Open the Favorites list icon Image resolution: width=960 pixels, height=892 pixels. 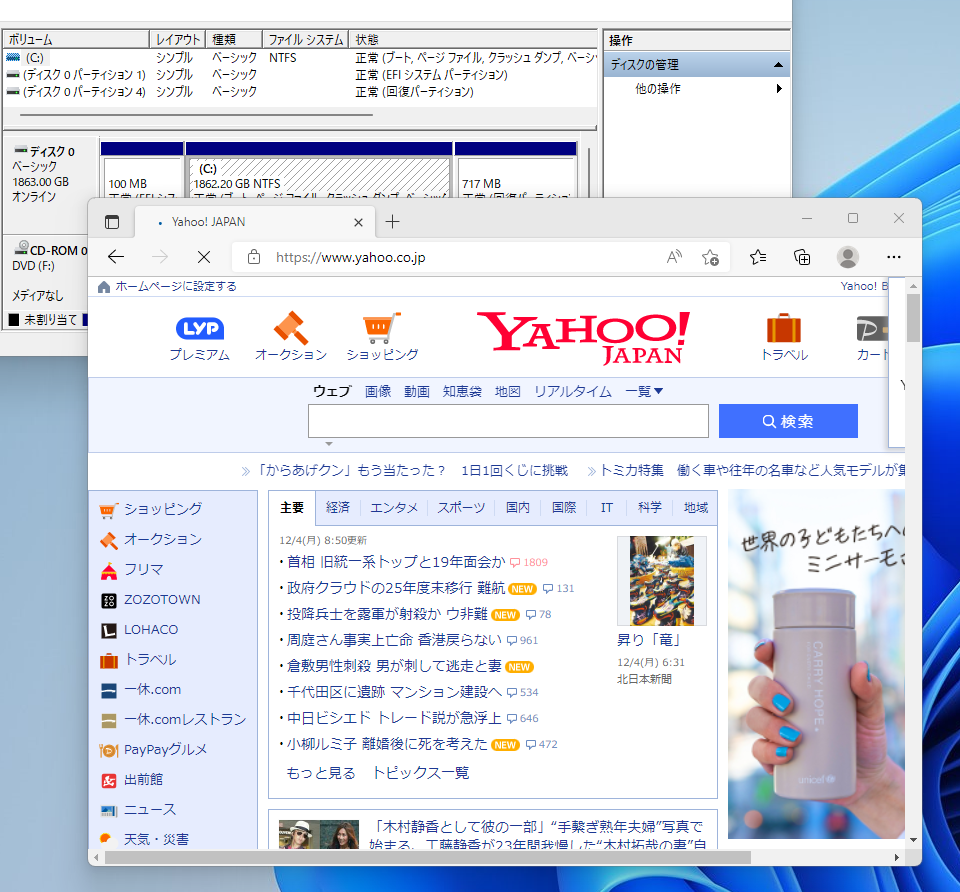(x=758, y=257)
